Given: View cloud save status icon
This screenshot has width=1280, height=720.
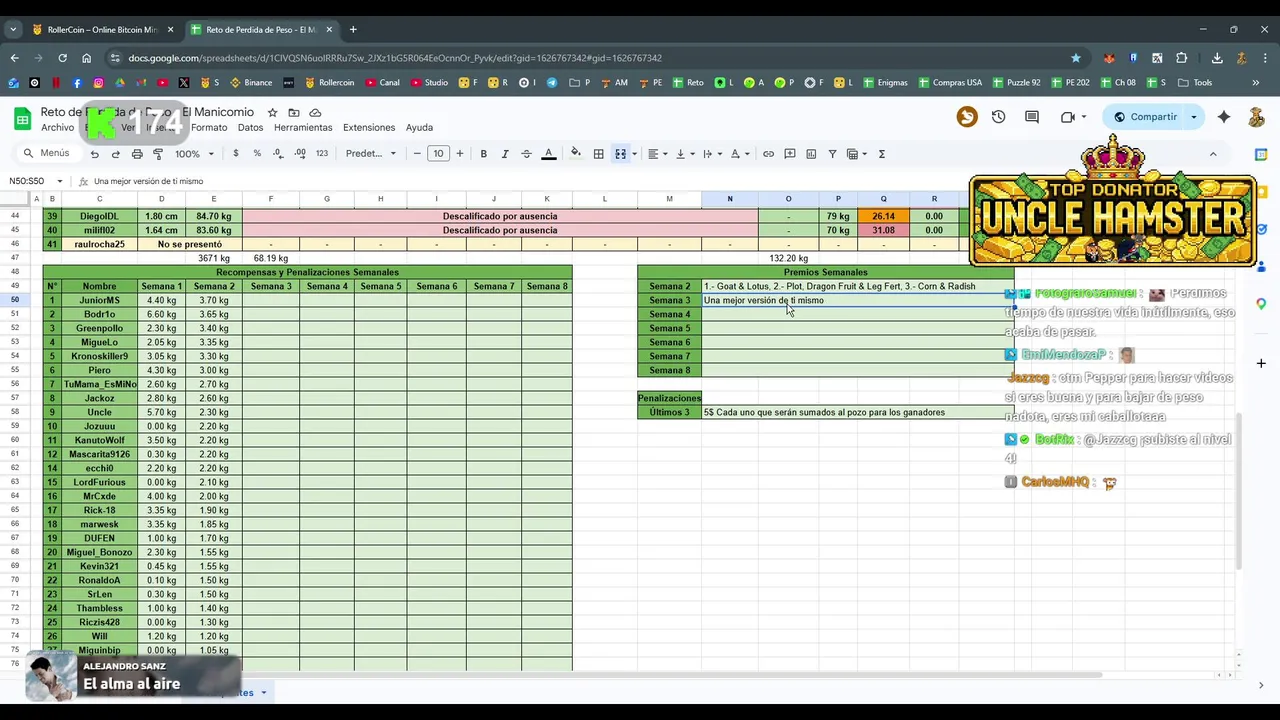Looking at the screenshot, I should point(315,113).
